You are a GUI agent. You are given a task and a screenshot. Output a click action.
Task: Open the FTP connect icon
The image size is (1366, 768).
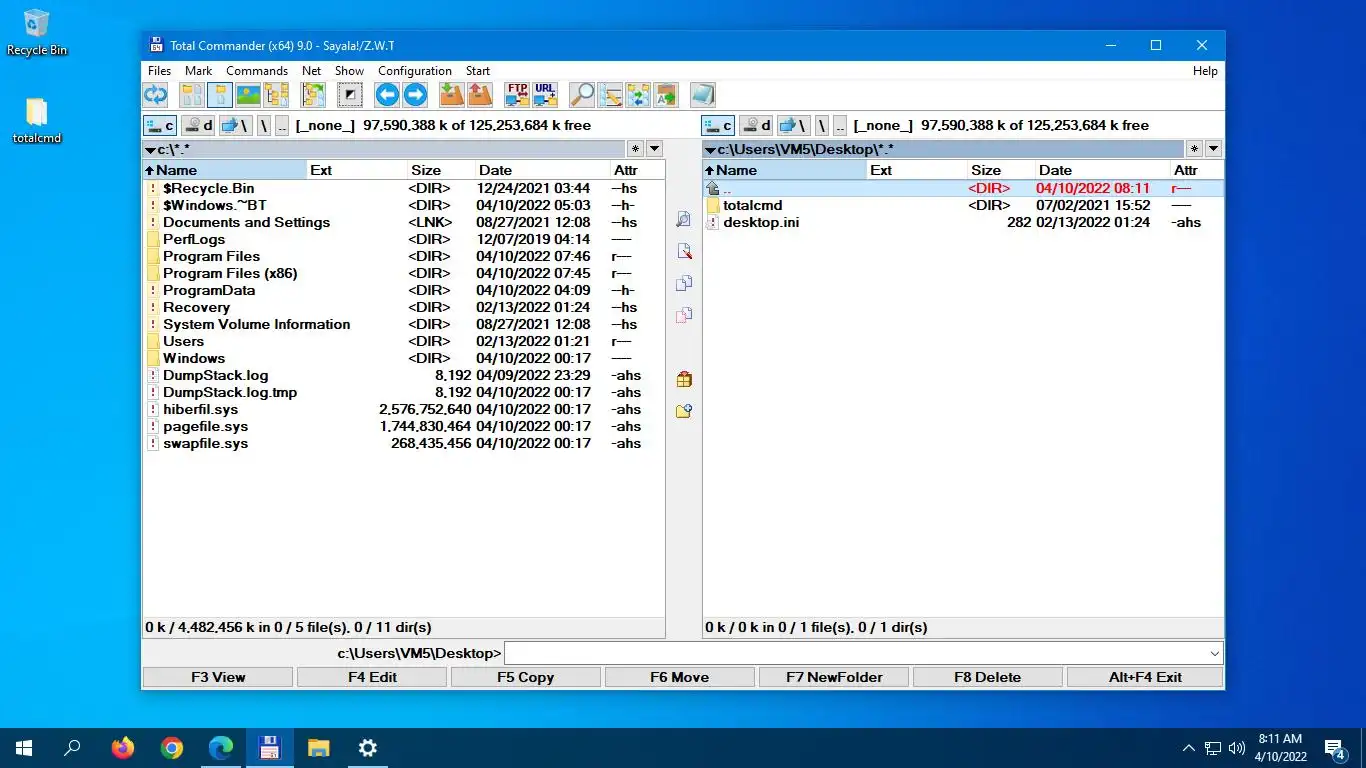click(x=517, y=95)
